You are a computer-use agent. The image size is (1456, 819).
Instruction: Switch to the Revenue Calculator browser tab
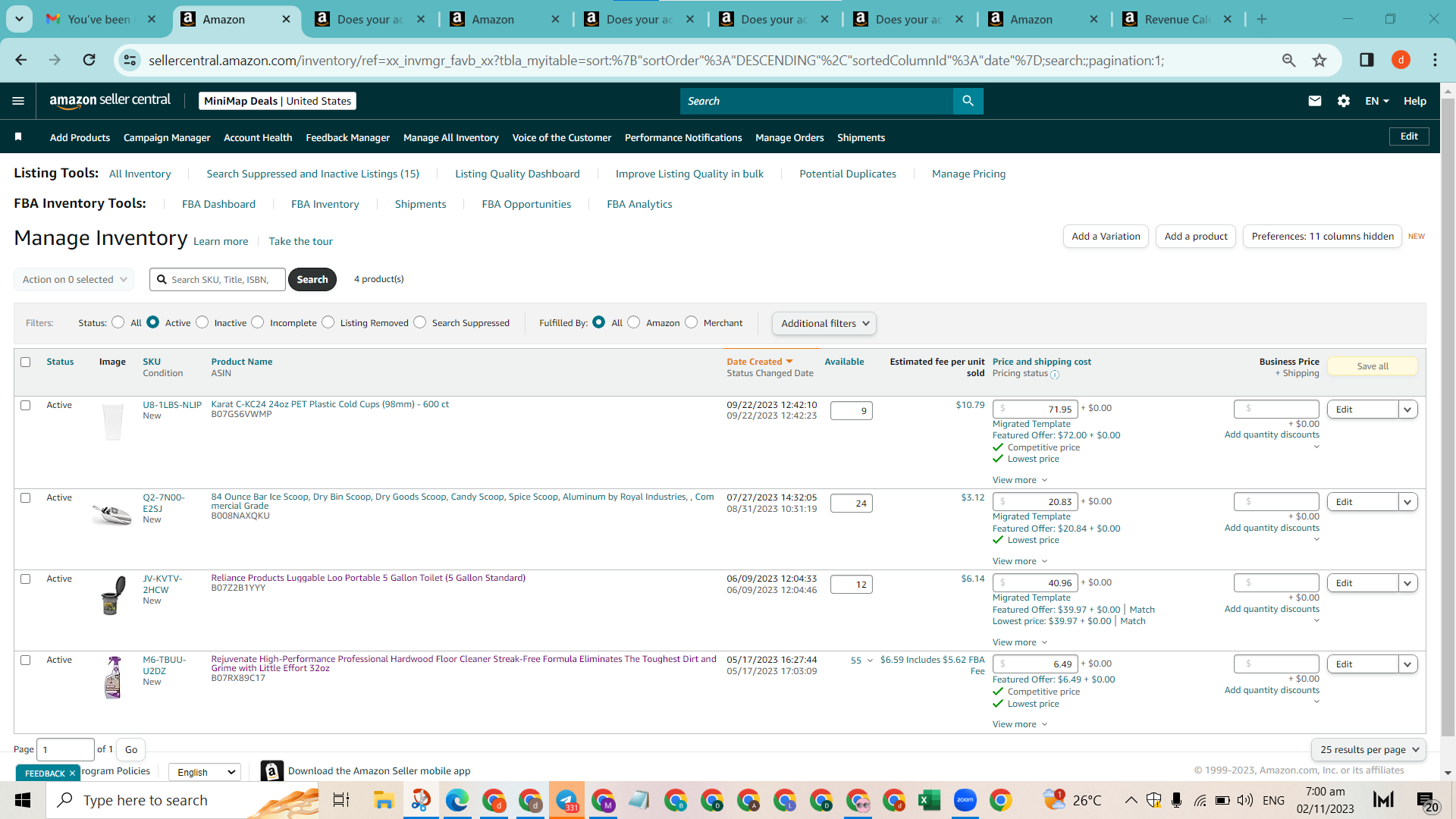pos(1177,19)
